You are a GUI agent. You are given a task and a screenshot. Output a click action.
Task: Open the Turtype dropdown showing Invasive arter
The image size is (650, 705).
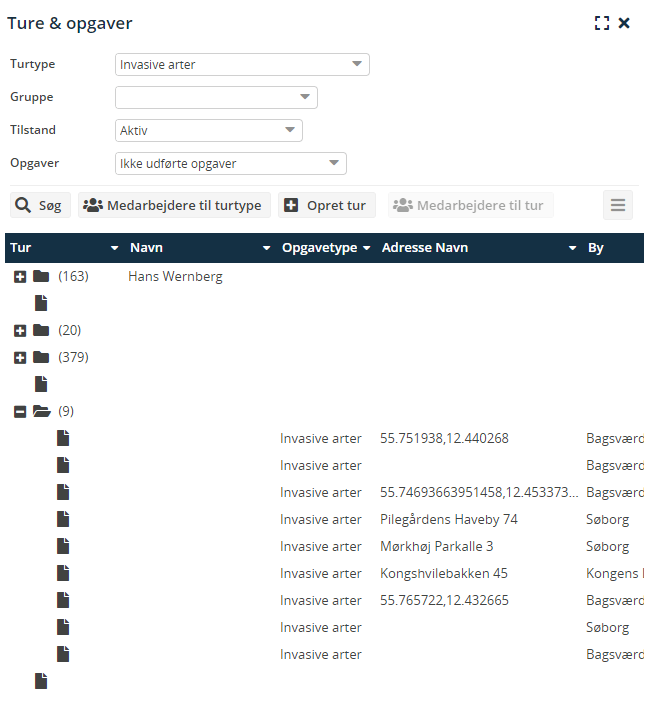(x=242, y=65)
